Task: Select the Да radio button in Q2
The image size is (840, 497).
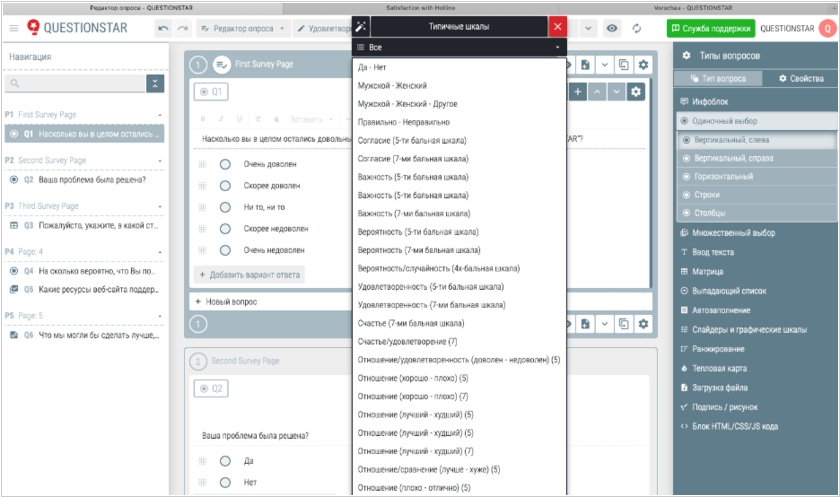Action: (225, 461)
